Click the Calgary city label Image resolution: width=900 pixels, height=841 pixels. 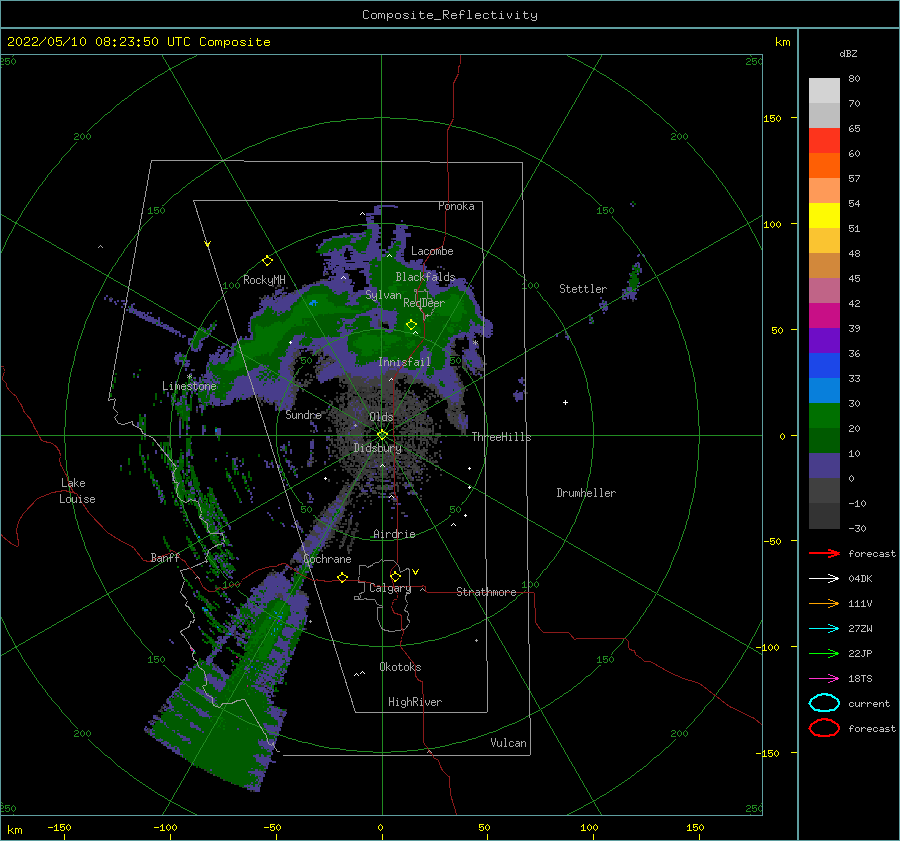[390, 588]
